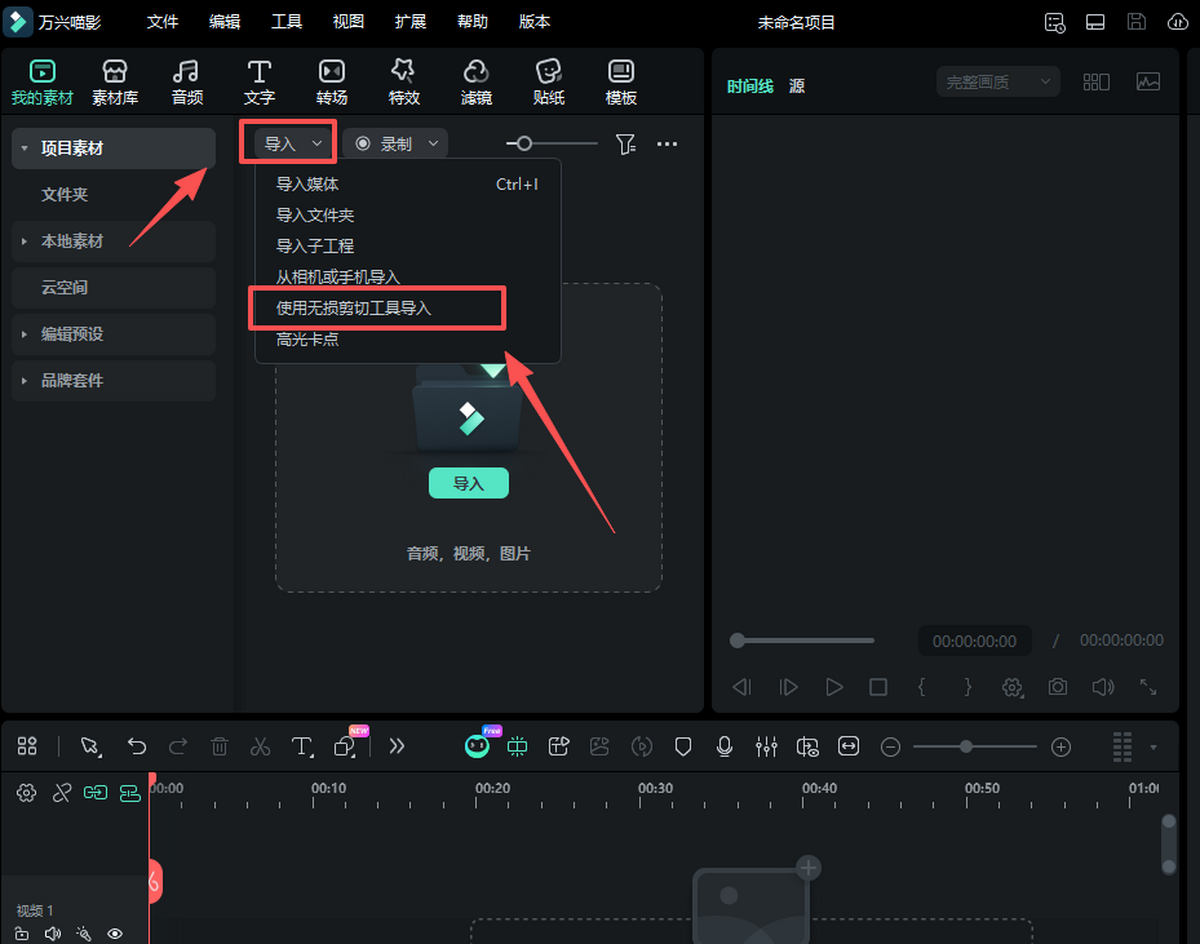Click the filter icon in media panel
This screenshot has width=1200, height=944.
tap(626, 144)
